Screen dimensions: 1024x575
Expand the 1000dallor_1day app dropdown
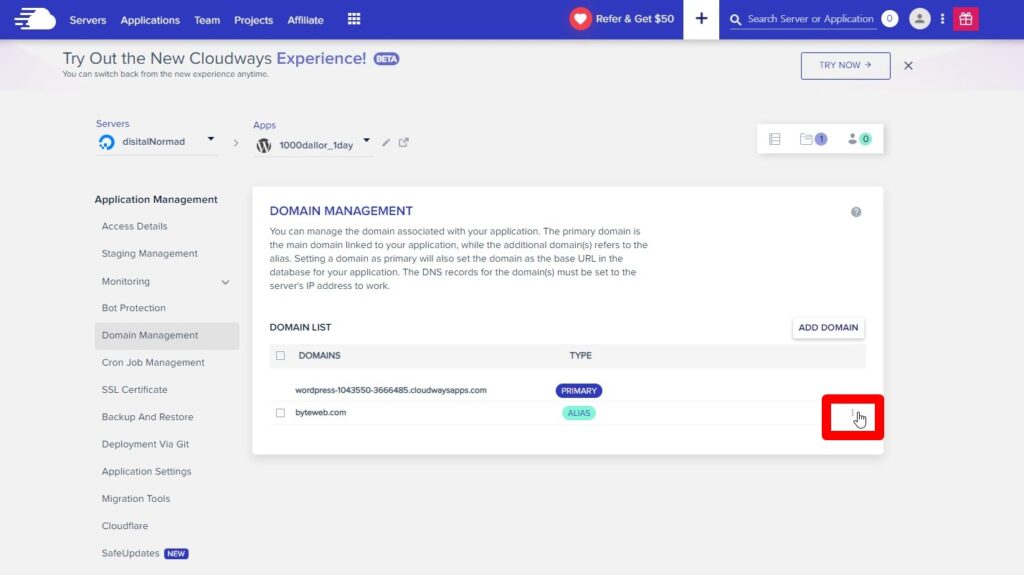(366, 140)
